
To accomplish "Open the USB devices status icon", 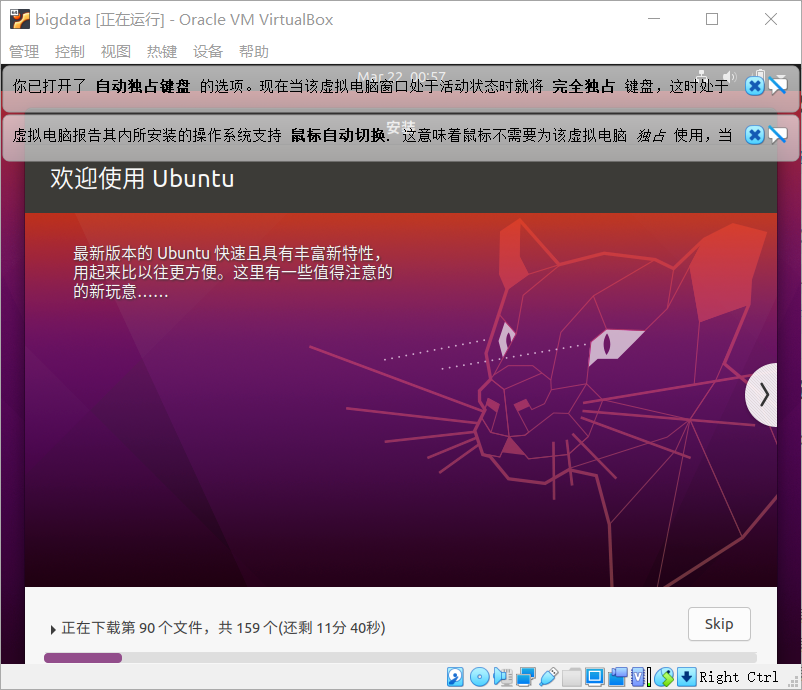I will (x=549, y=677).
